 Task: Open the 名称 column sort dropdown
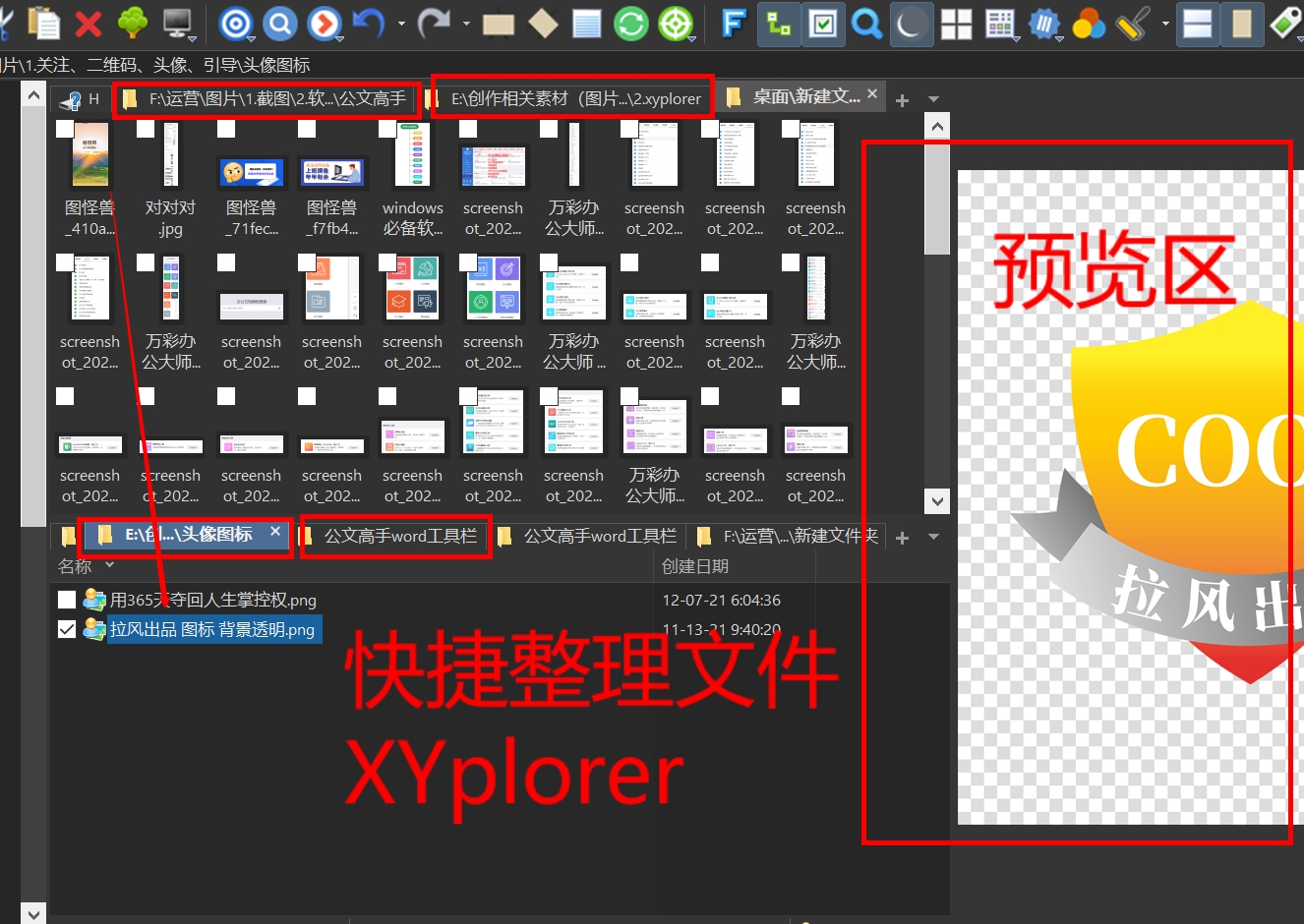pyautogui.click(x=108, y=565)
